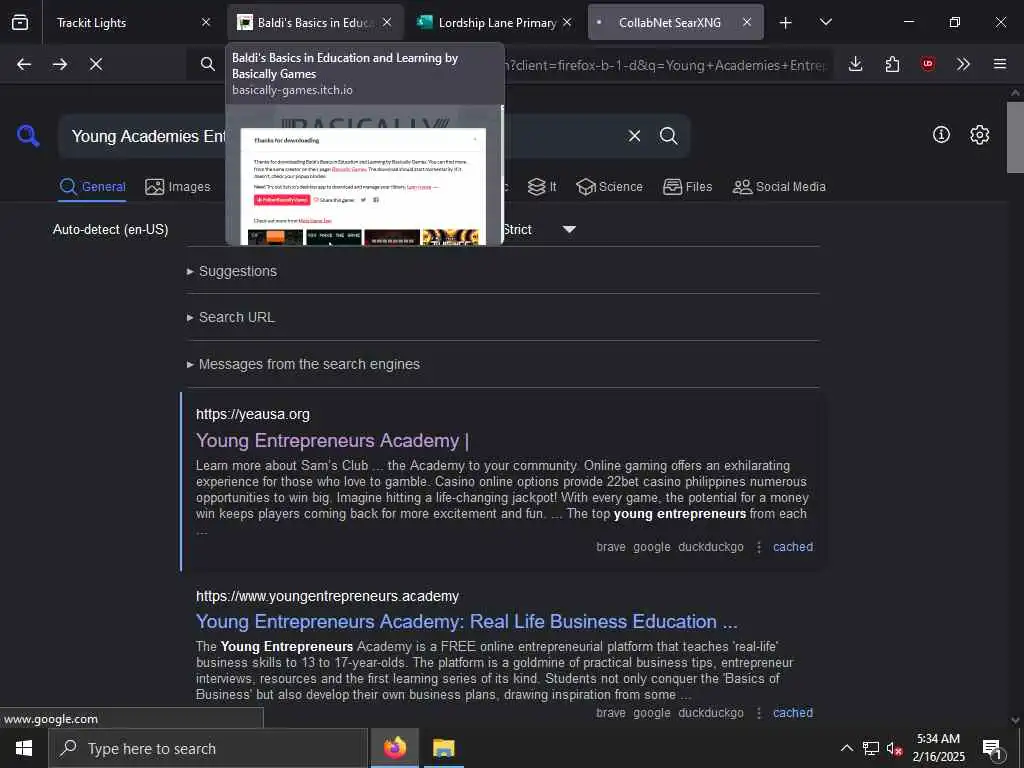The width and height of the screenshot is (1024, 768).
Task: Open SearXNG preferences gear
Action: [x=980, y=135]
